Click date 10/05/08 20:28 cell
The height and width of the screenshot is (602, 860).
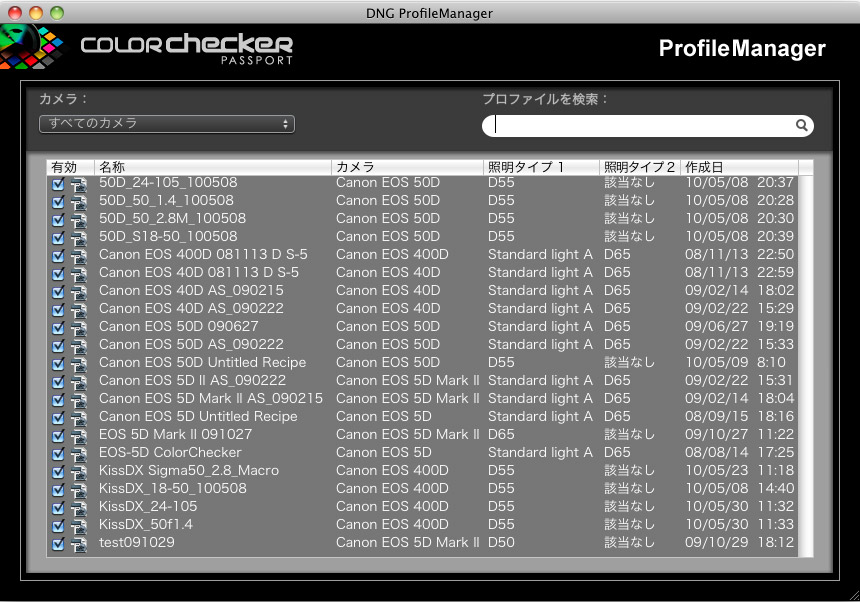pos(739,200)
